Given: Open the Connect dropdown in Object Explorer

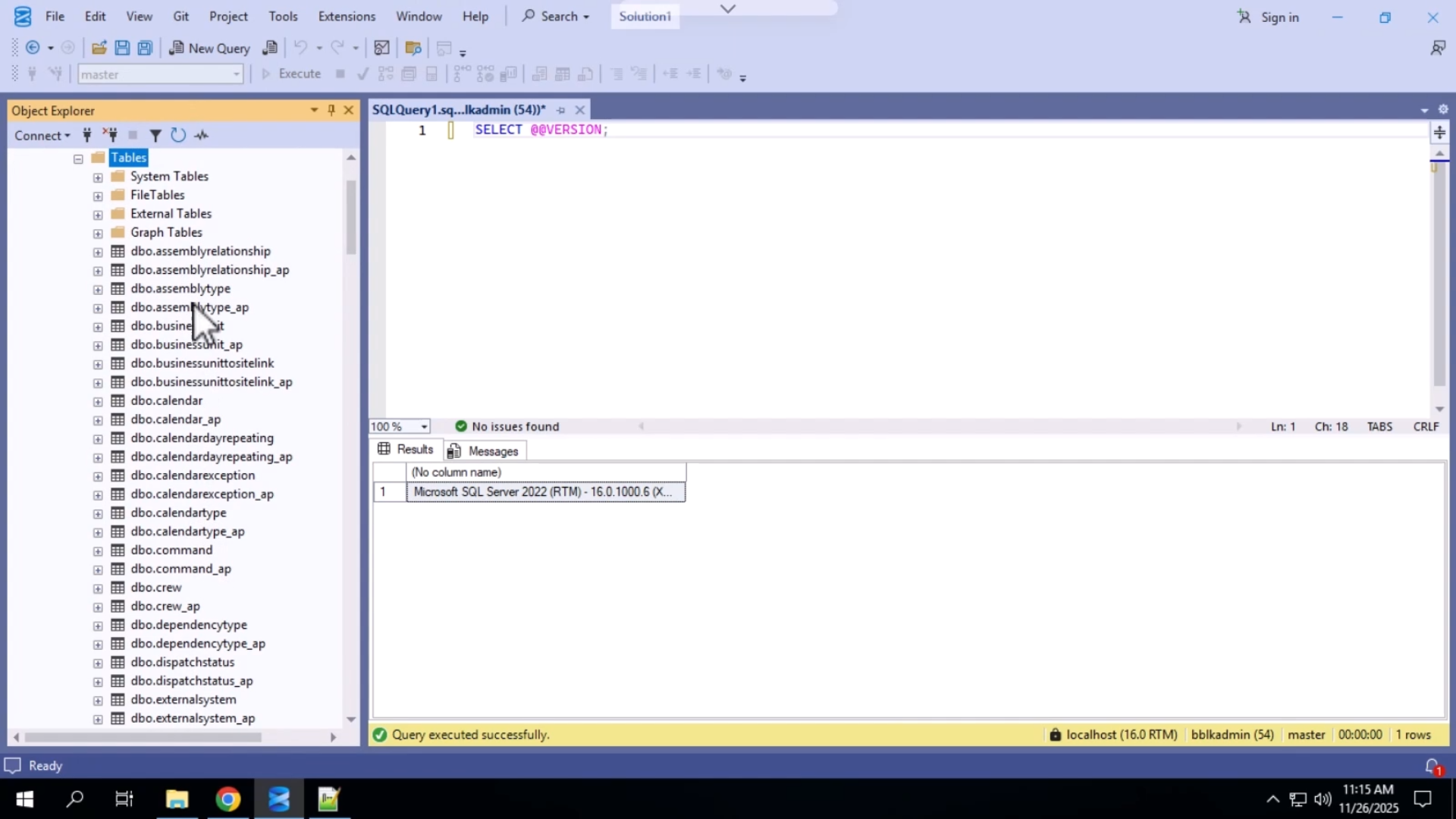Looking at the screenshot, I should [42, 135].
